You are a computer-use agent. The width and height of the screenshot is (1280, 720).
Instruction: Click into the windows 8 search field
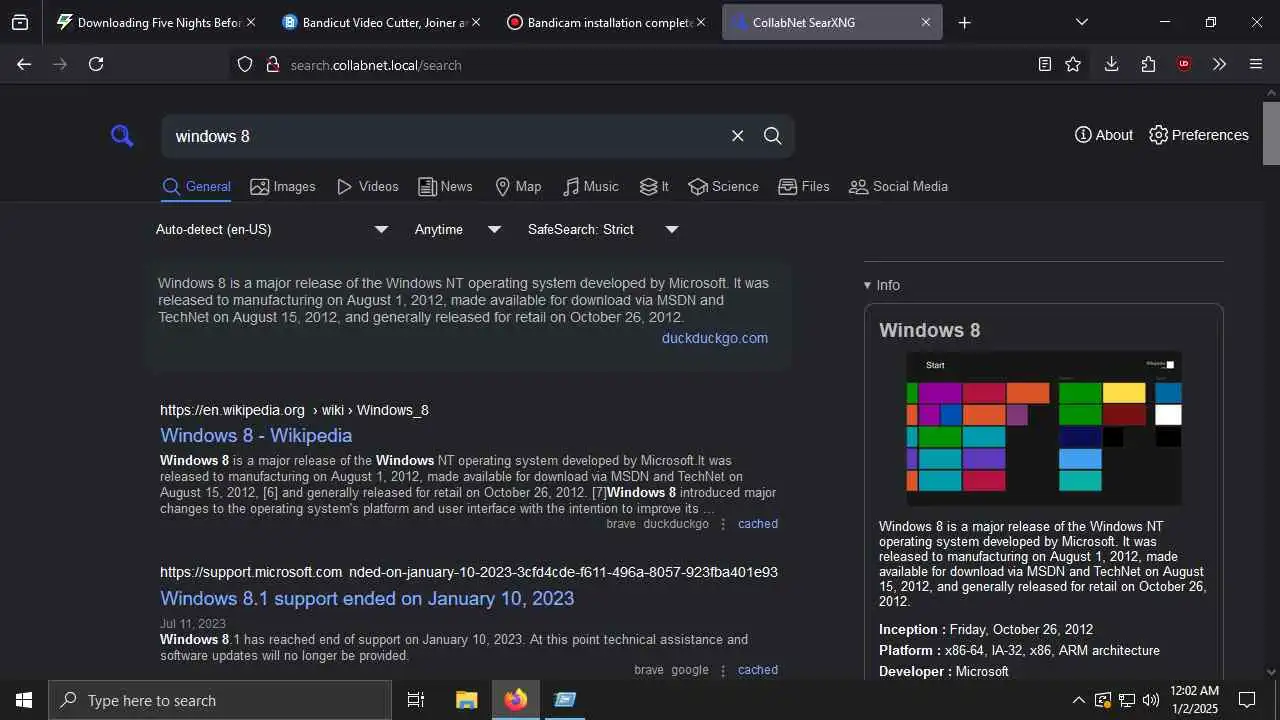click(445, 136)
